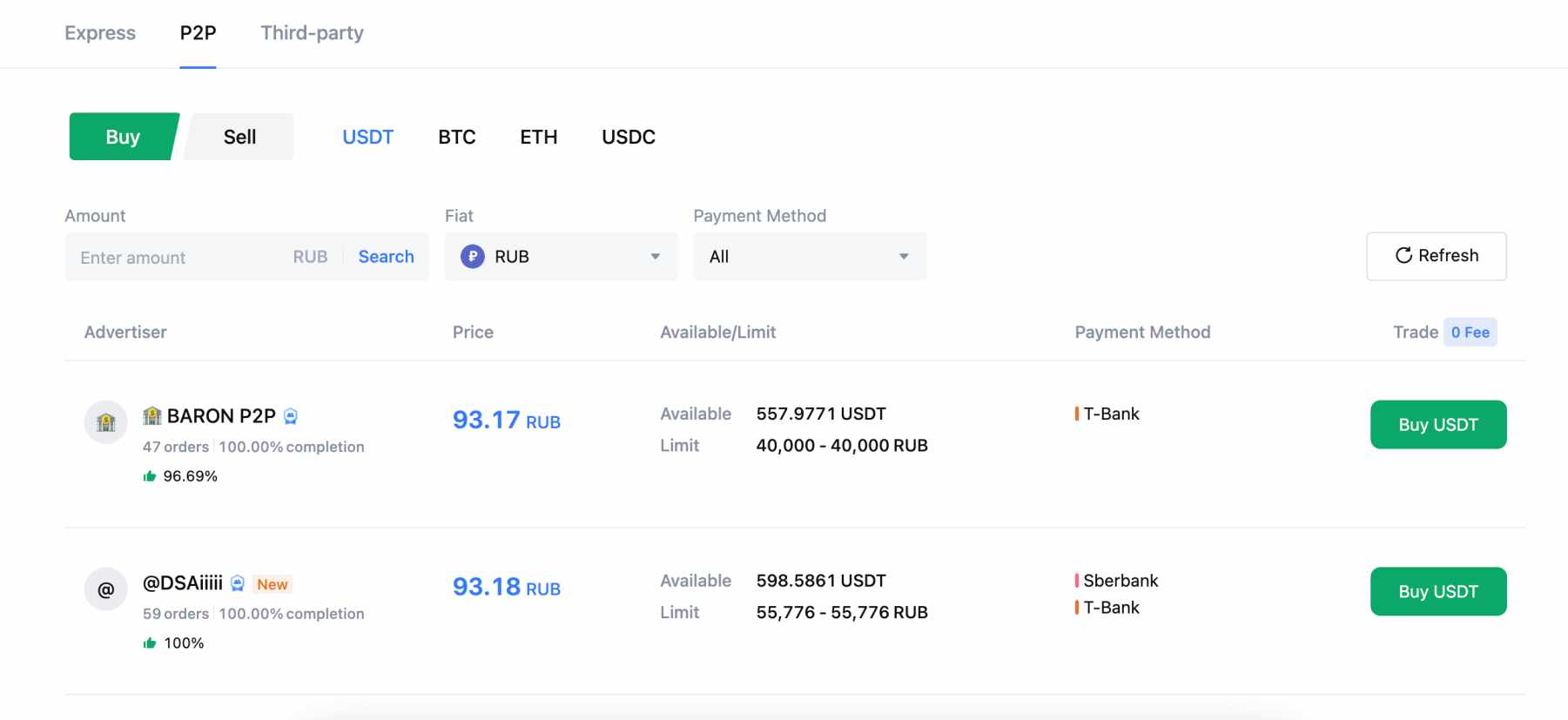Click verified badge next to BARON P2P
The height and width of the screenshot is (720, 1568).
(291, 416)
